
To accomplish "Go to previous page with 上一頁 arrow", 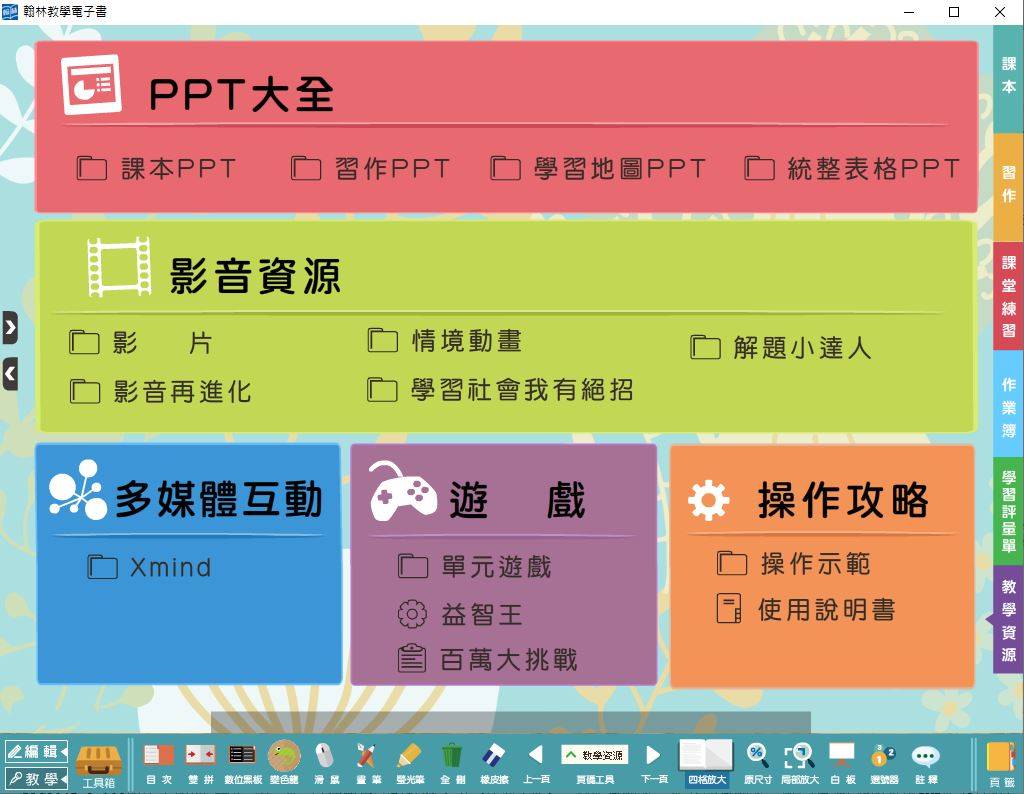I will pos(536,763).
